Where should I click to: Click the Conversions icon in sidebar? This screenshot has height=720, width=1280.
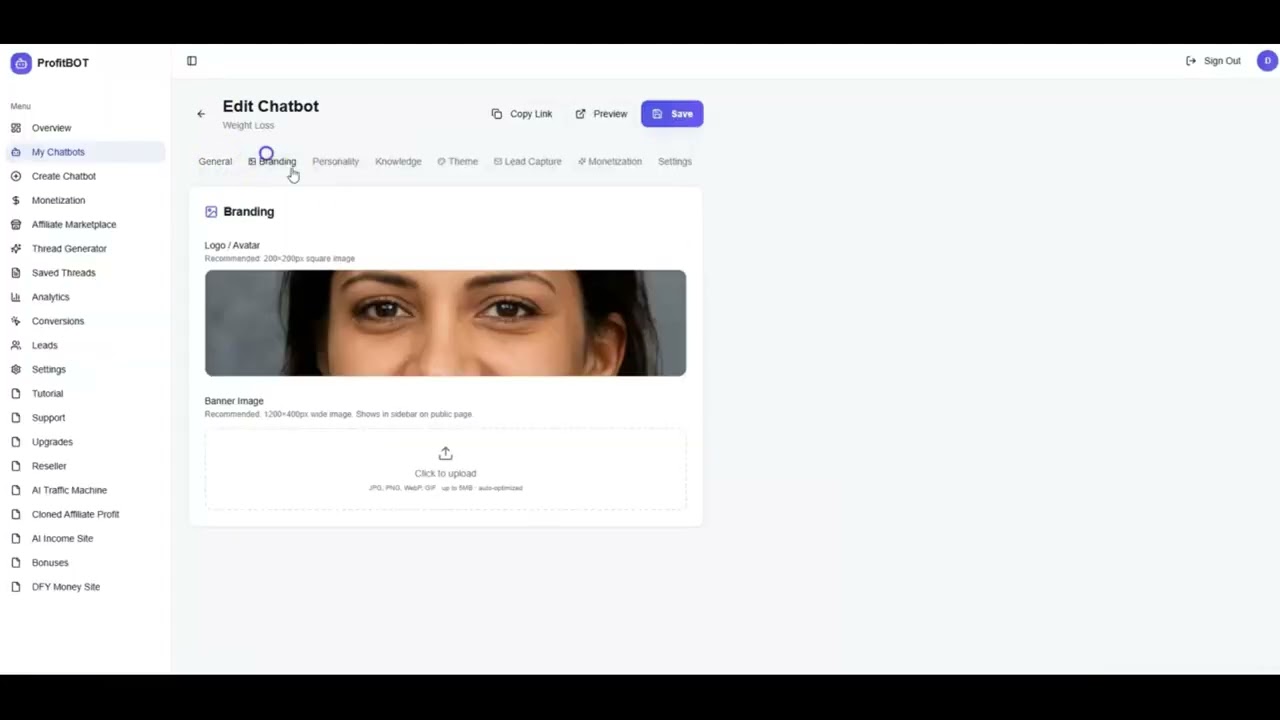pos(16,321)
